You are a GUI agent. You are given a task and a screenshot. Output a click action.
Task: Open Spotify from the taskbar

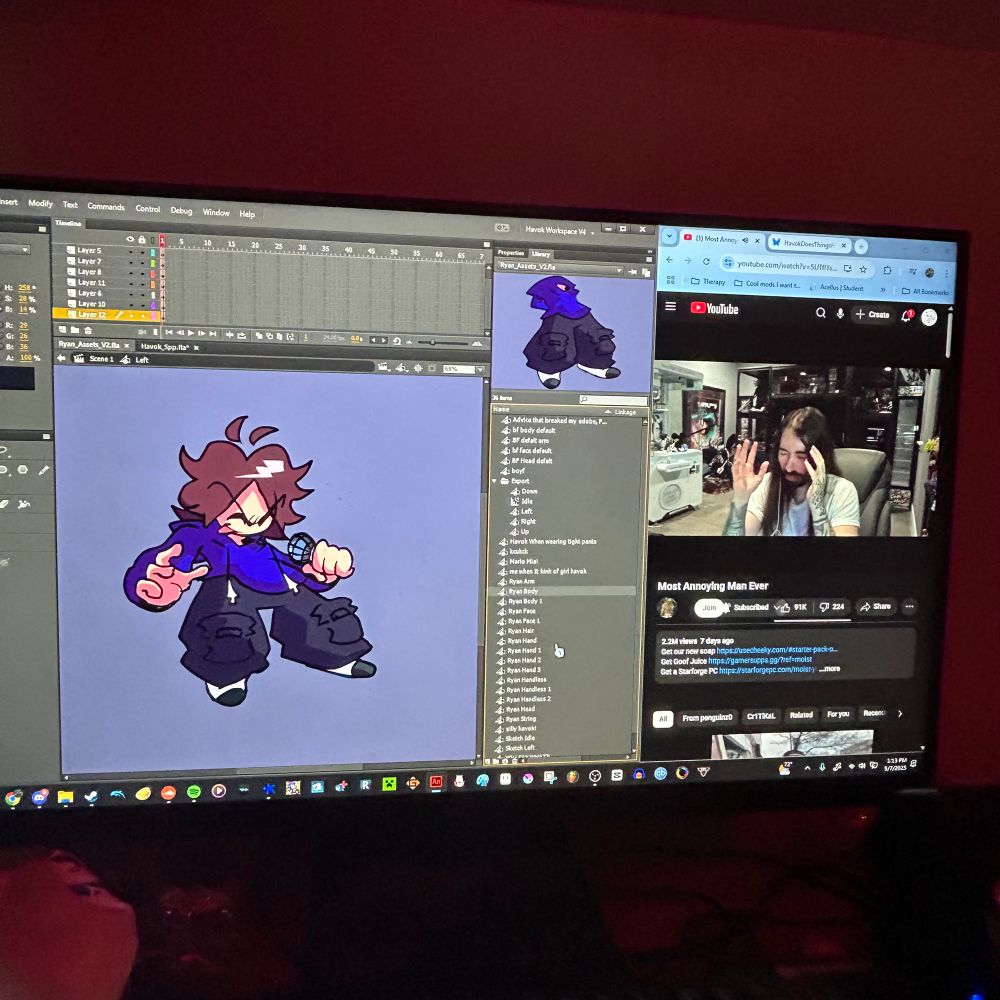[194, 792]
